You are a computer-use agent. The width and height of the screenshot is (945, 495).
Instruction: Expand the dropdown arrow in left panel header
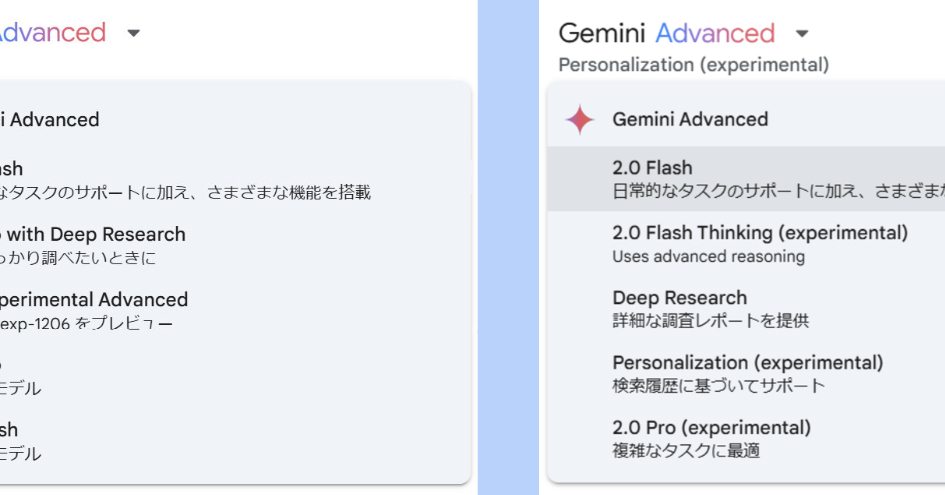tap(134, 33)
